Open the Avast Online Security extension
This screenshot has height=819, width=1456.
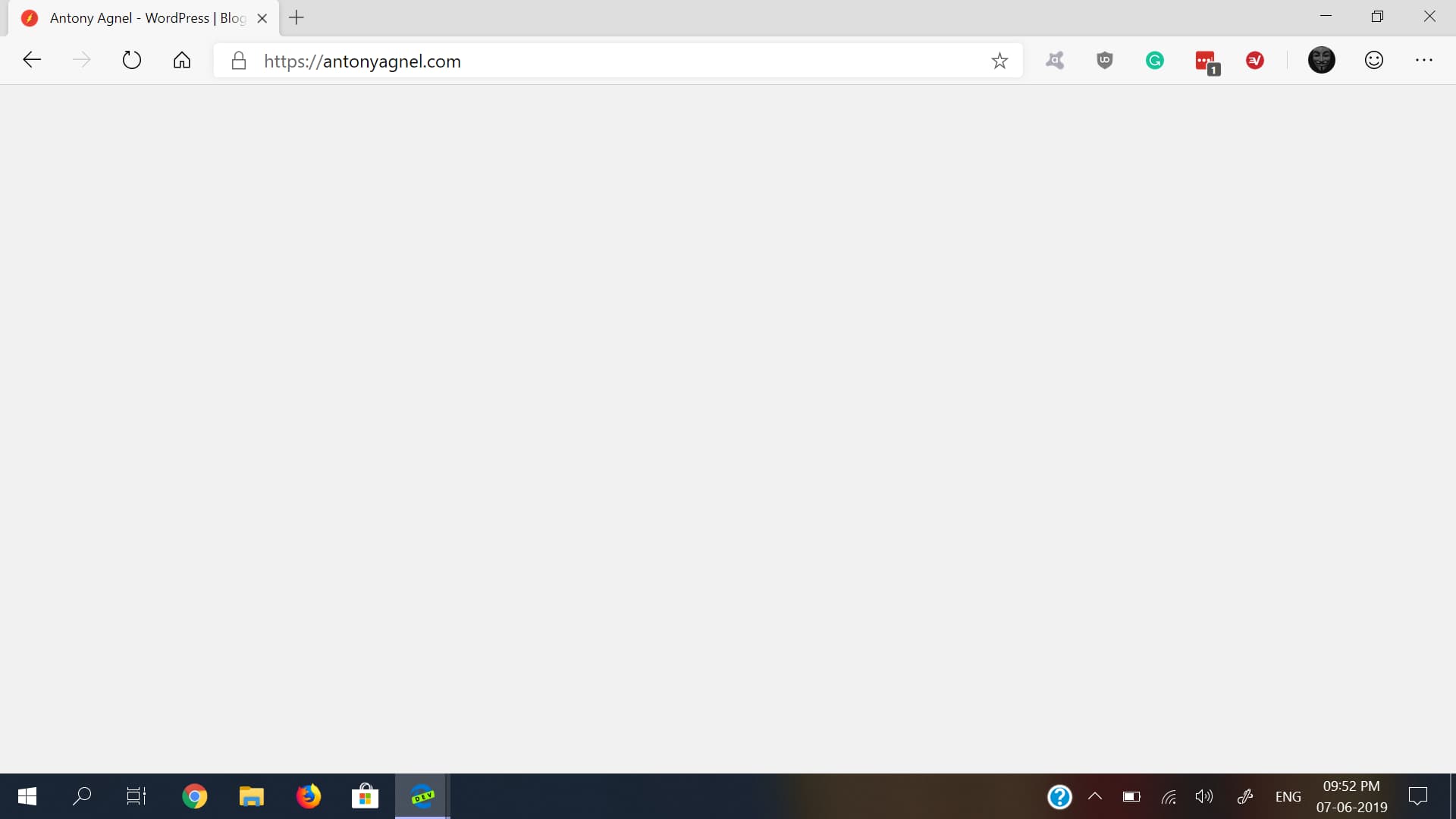tap(1054, 61)
